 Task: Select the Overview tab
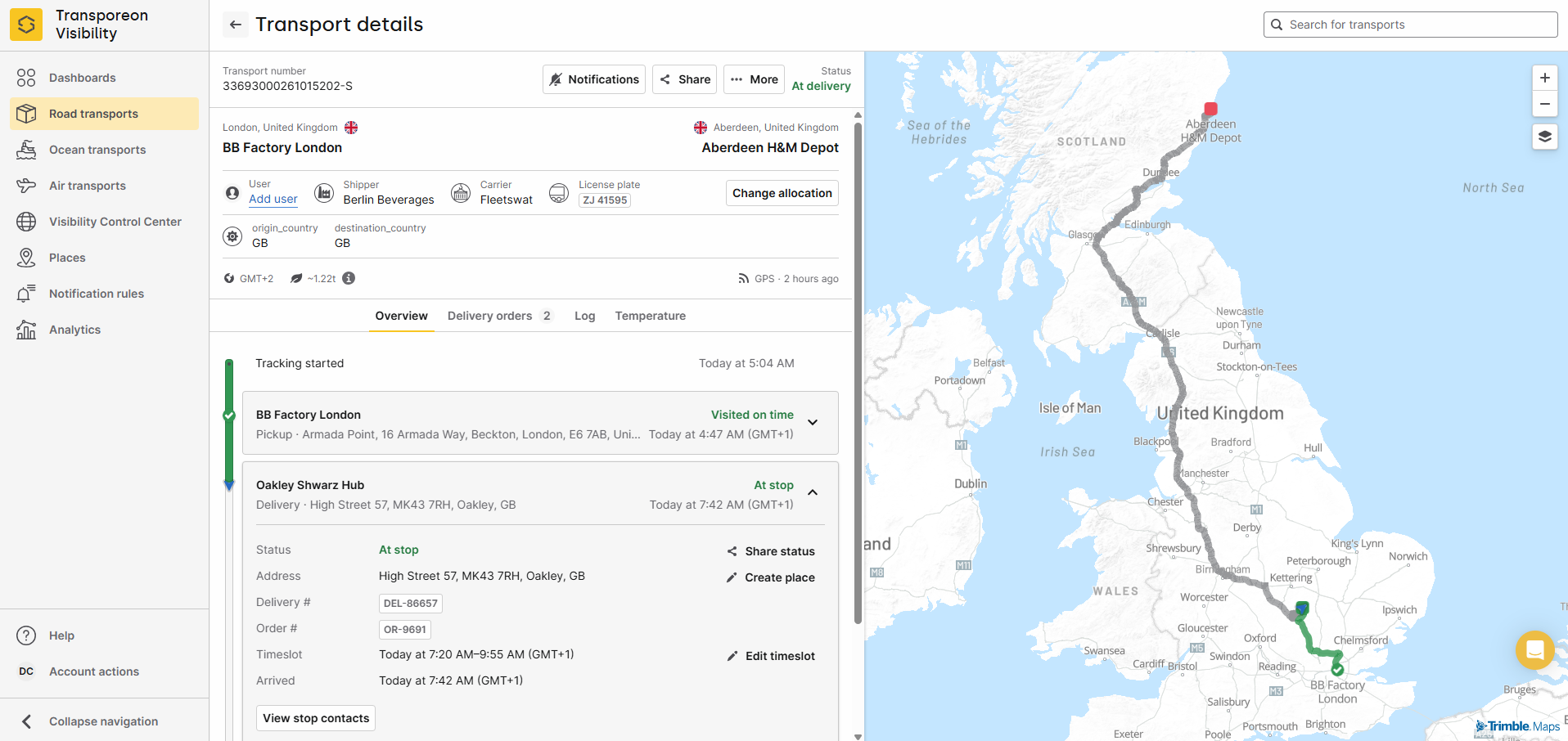401,316
